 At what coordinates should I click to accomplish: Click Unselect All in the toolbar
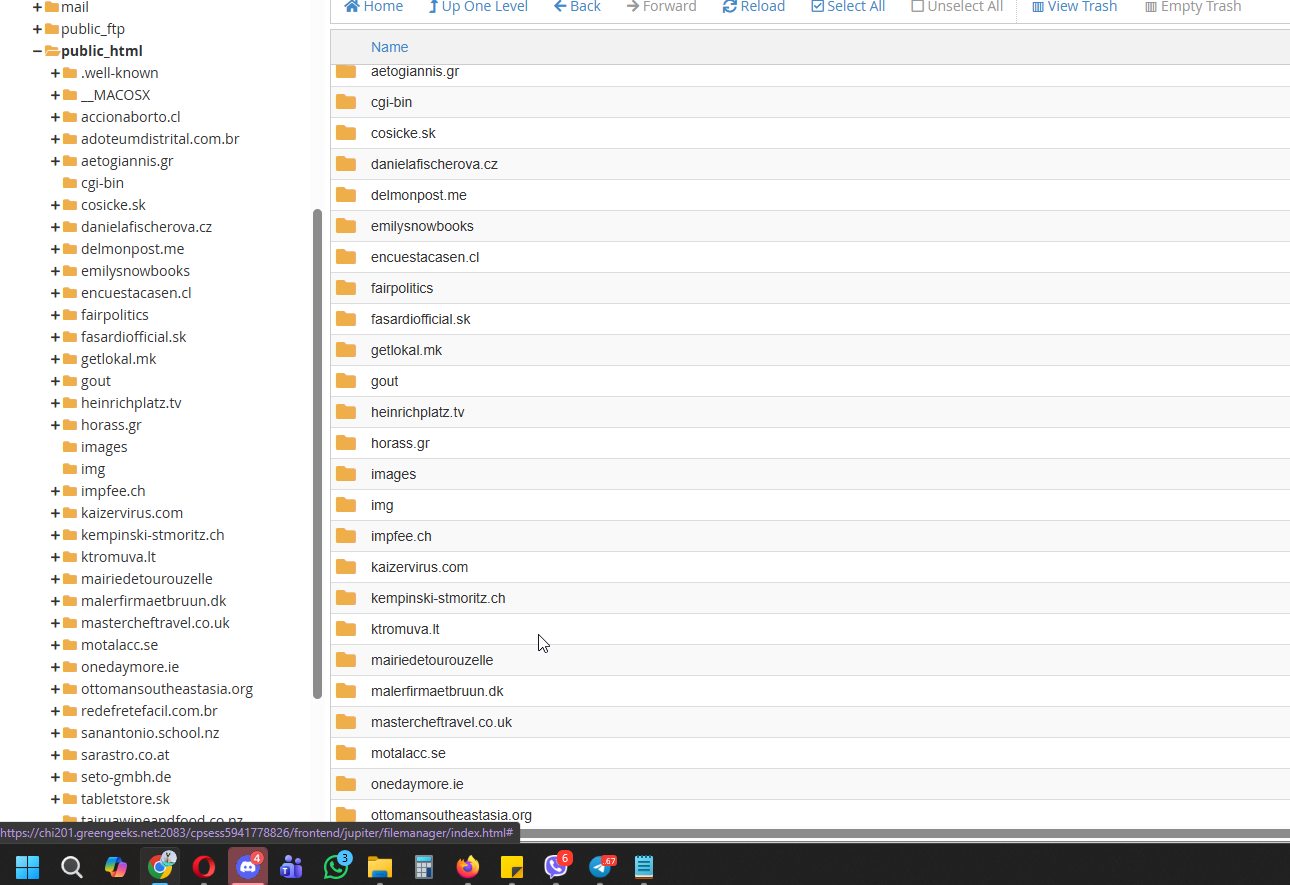click(x=957, y=7)
